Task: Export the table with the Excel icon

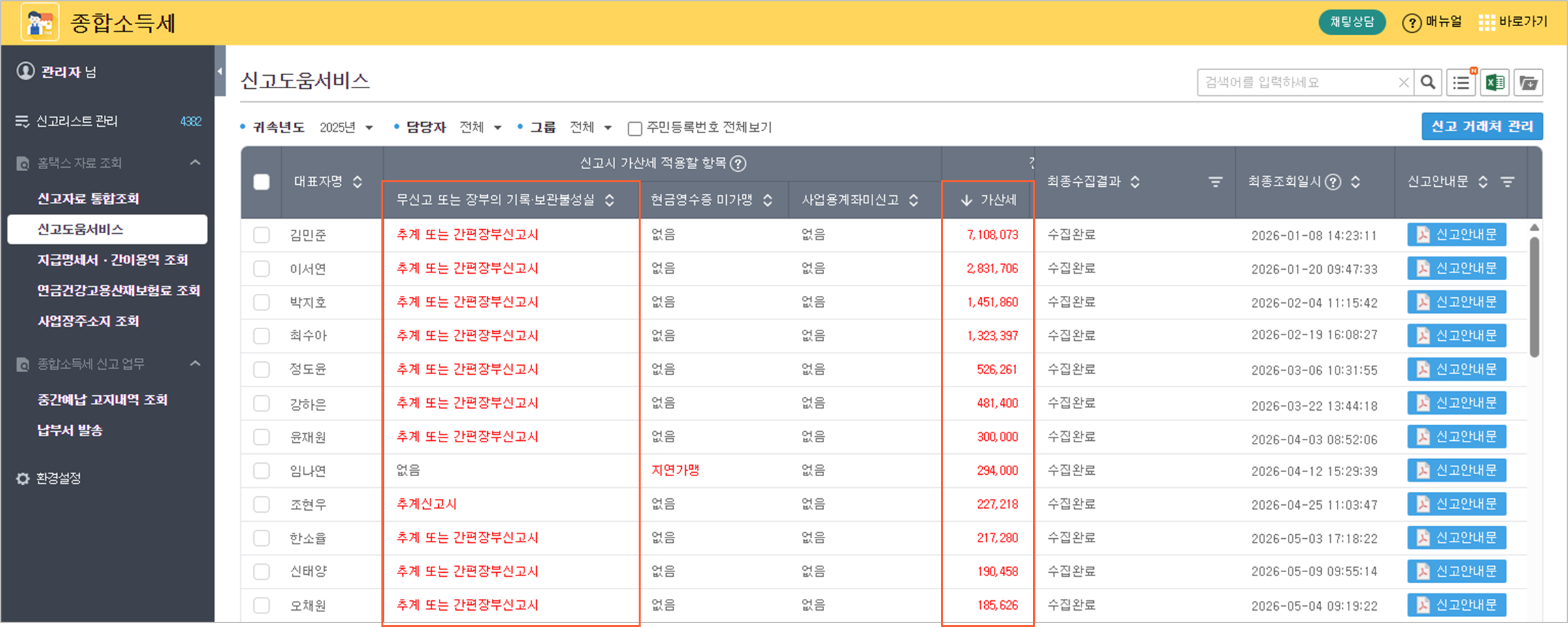Action: click(x=1495, y=82)
